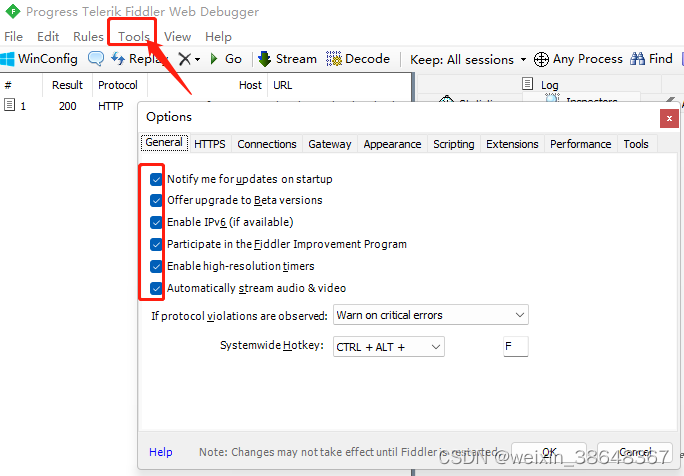Open Keep: All sessions dropdown

(x=468, y=59)
